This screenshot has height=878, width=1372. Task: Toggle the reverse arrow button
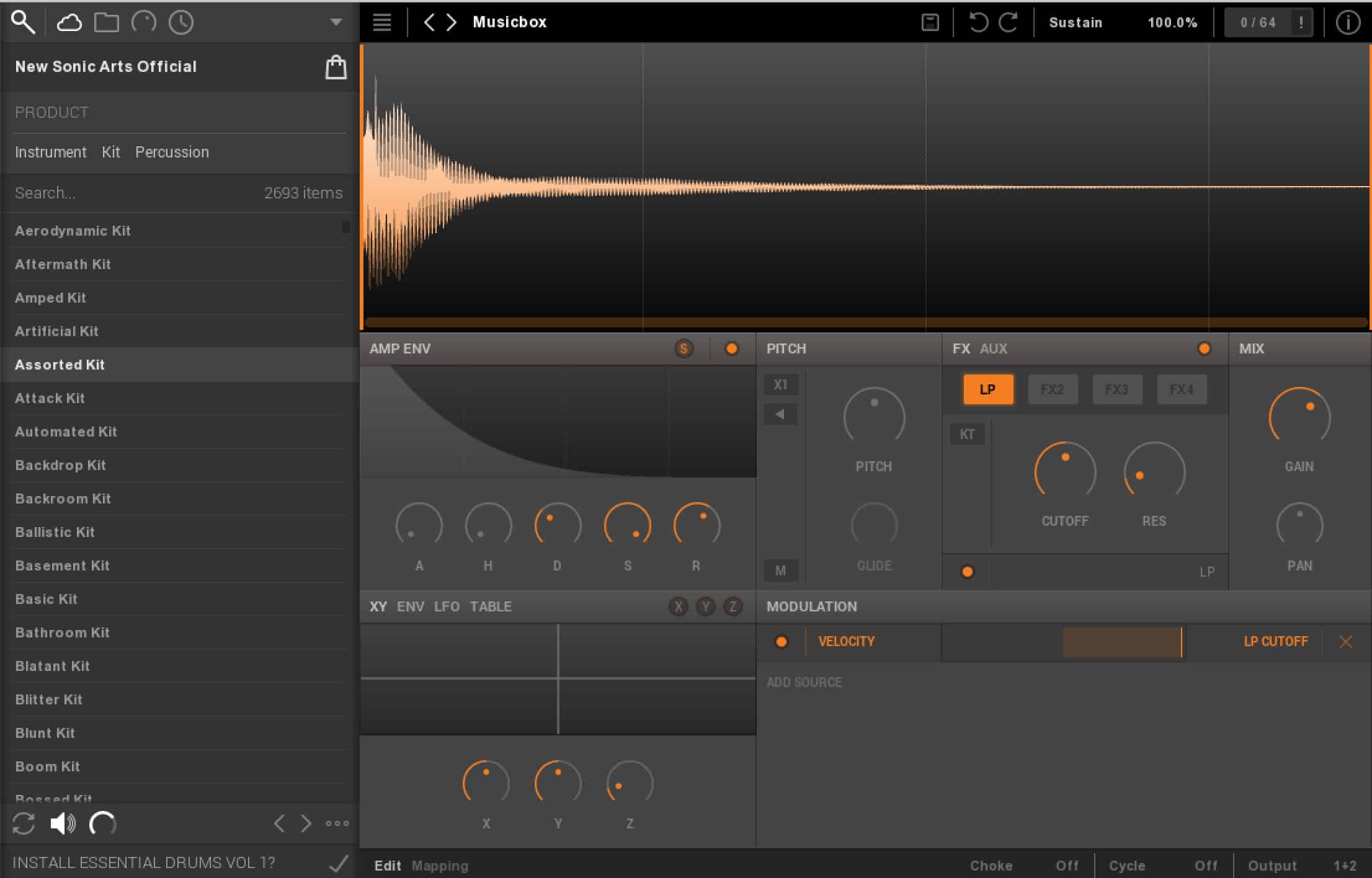[780, 414]
